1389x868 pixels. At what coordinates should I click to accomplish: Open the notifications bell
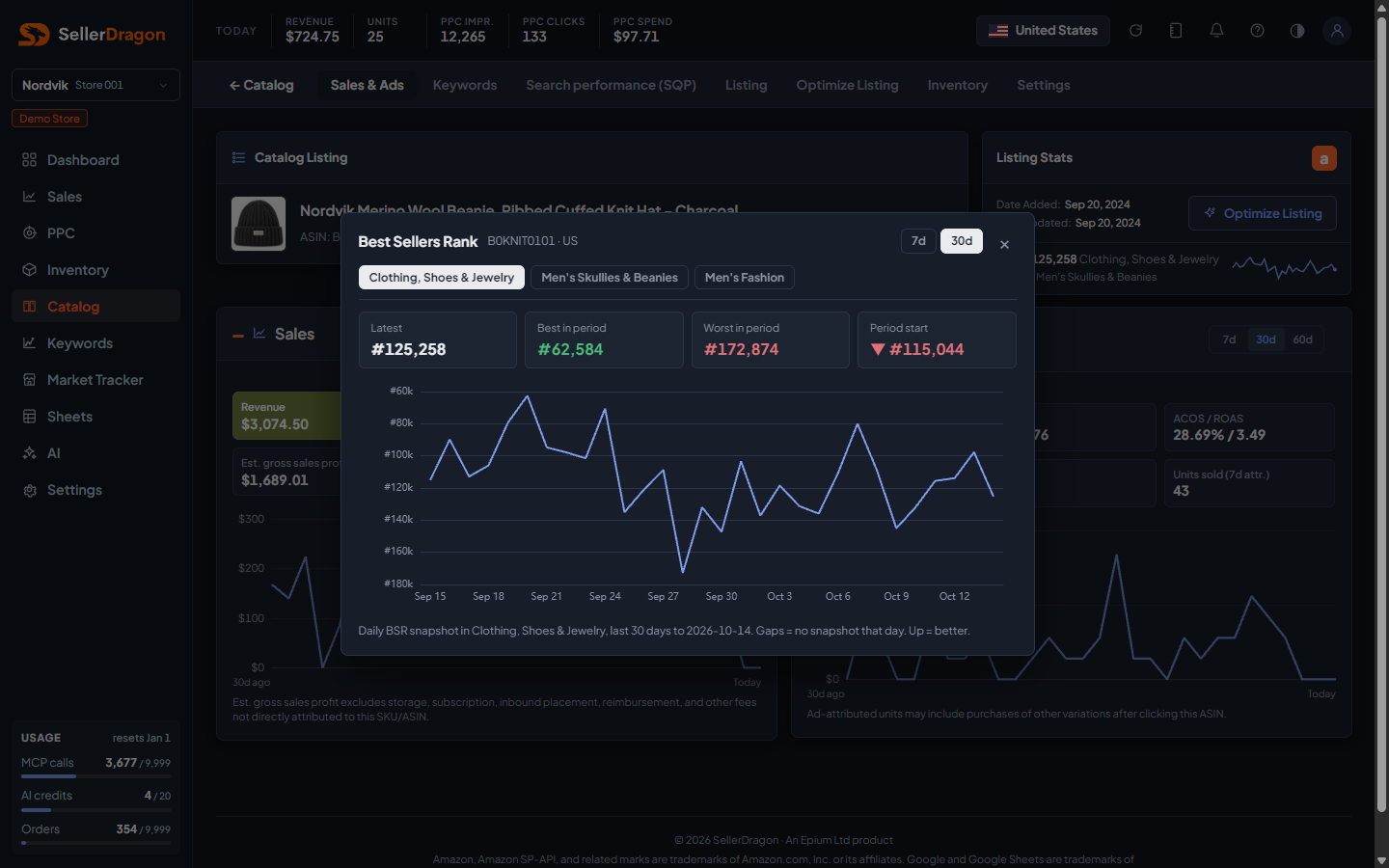tap(1216, 31)
